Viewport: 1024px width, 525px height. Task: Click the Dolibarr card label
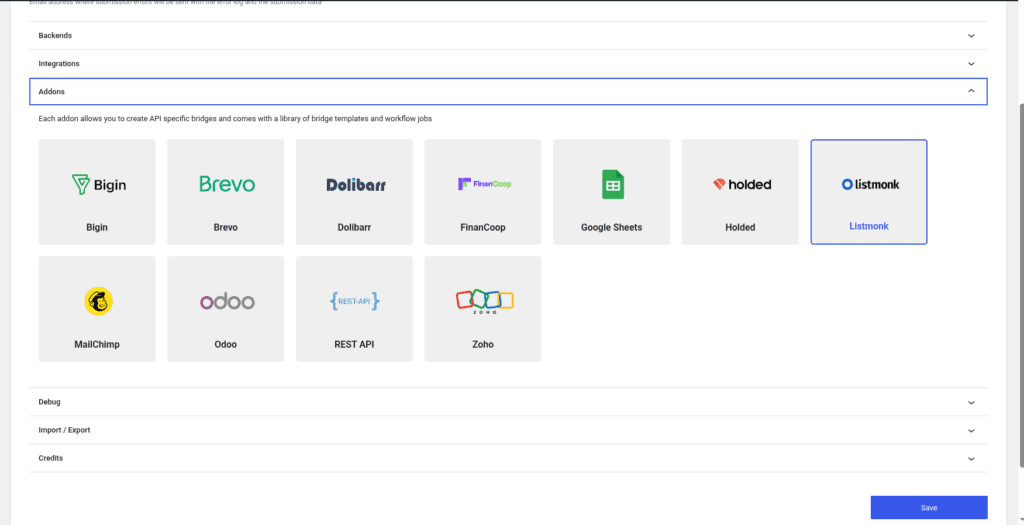355,227
